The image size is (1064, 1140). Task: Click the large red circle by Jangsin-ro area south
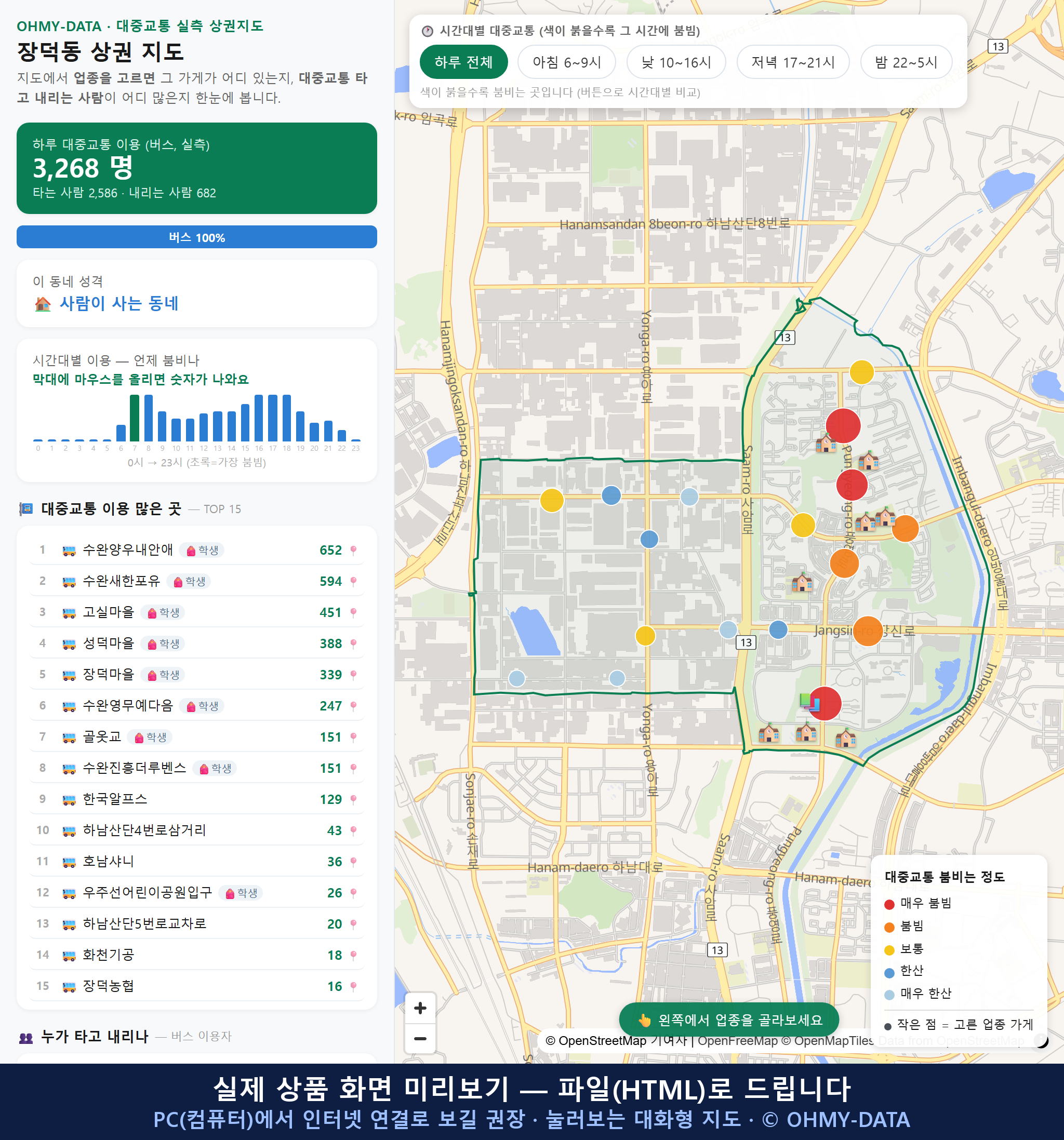pos(824,704)
